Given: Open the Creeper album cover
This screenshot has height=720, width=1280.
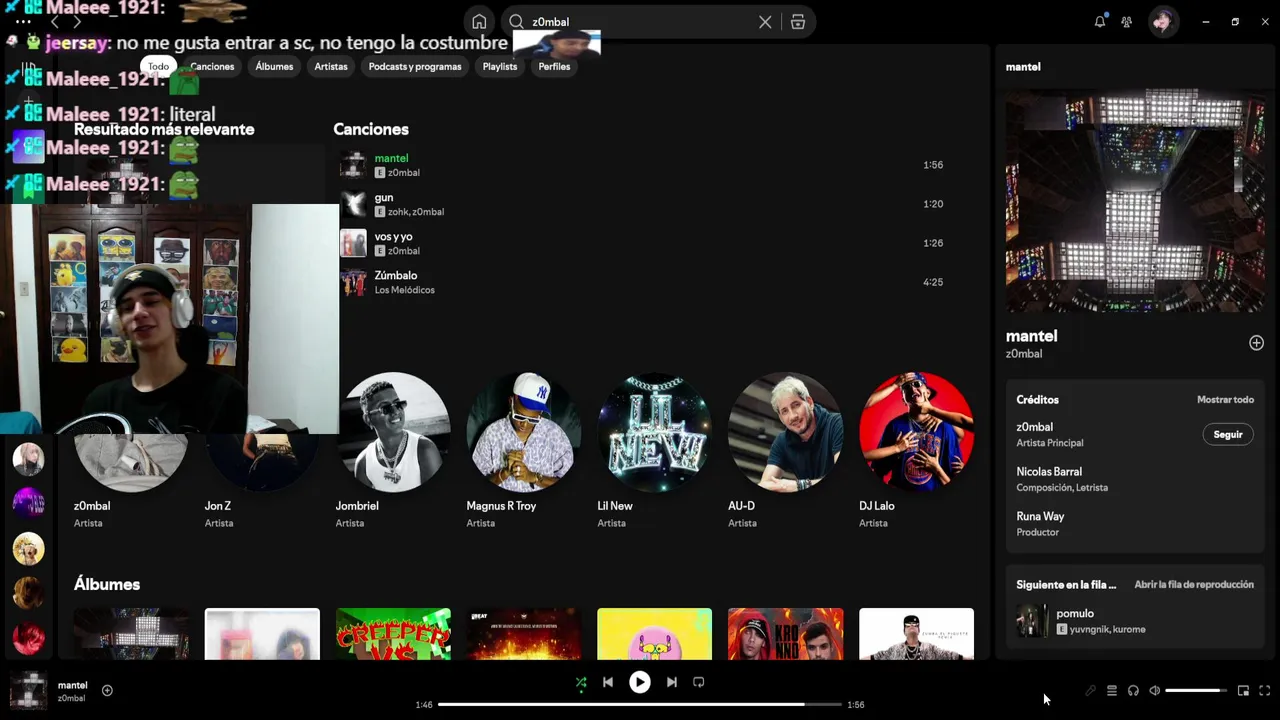Looking at the screenshot, I should point(393,634).
